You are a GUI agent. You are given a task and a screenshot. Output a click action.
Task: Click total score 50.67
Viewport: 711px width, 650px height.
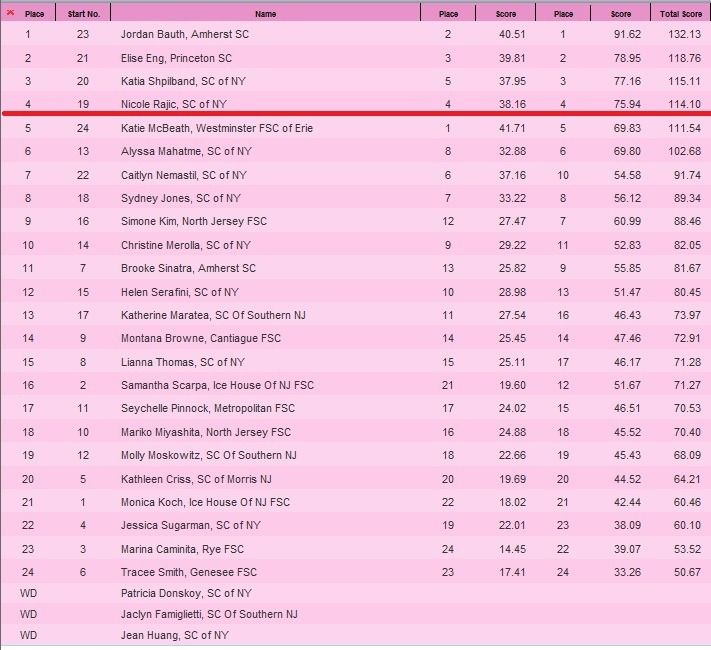(x=687, y=572)
